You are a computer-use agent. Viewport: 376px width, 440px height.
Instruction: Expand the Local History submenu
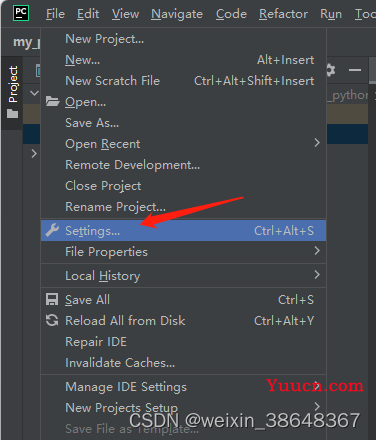317,275
